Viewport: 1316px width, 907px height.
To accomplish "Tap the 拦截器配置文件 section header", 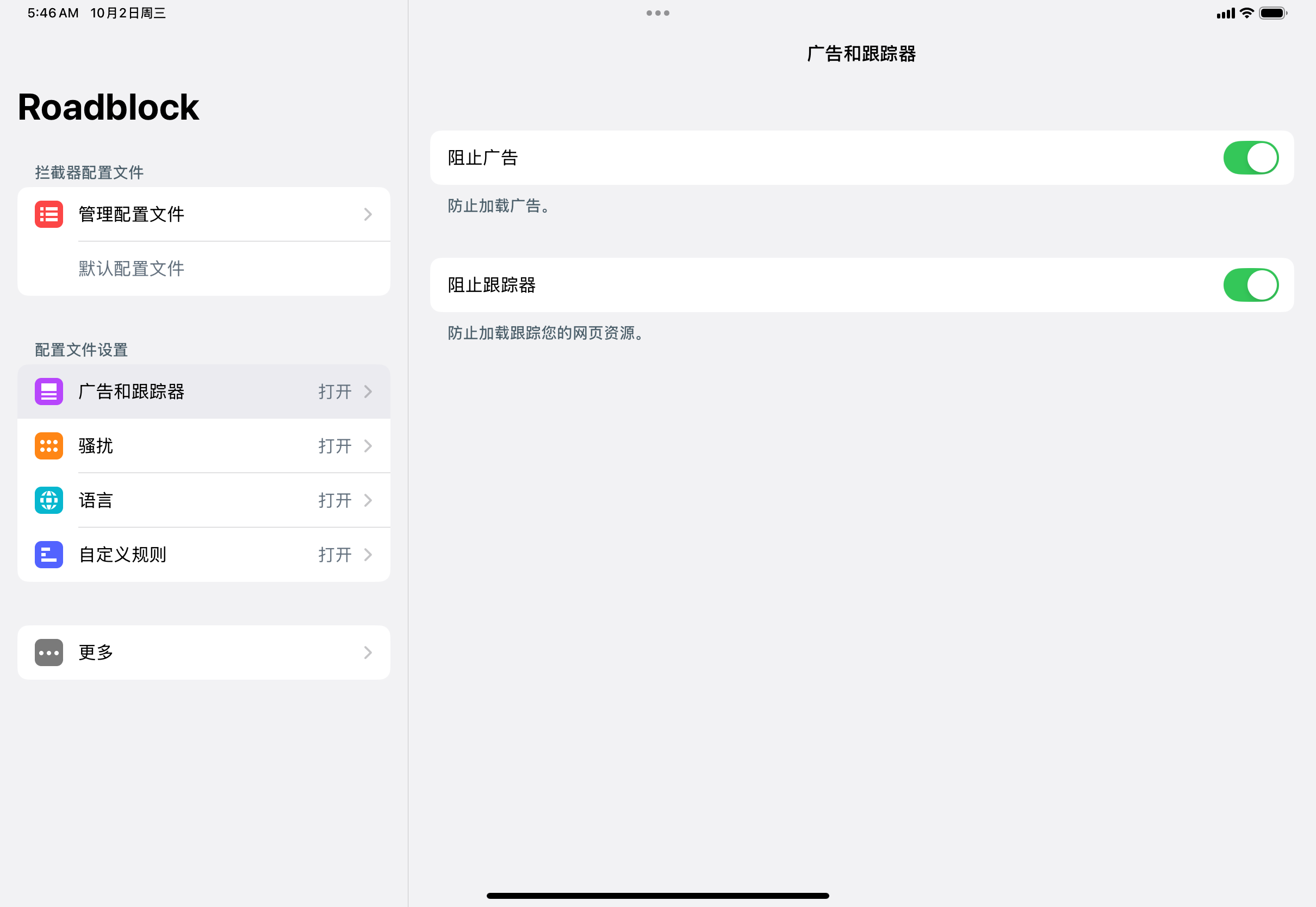I will pos(89,173).
